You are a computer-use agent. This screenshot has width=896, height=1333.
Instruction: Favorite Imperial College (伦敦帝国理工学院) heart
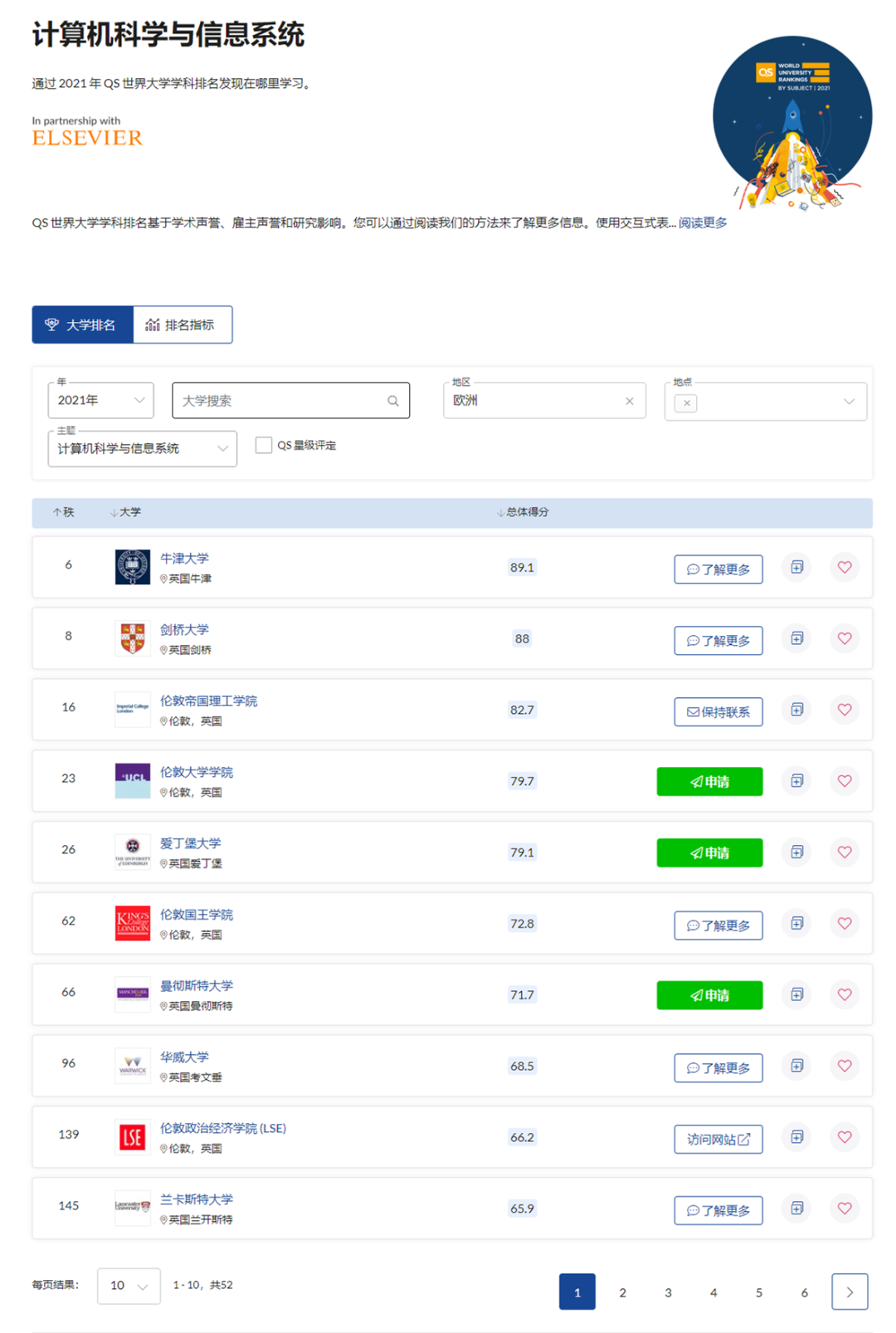(x=845, y=710)
